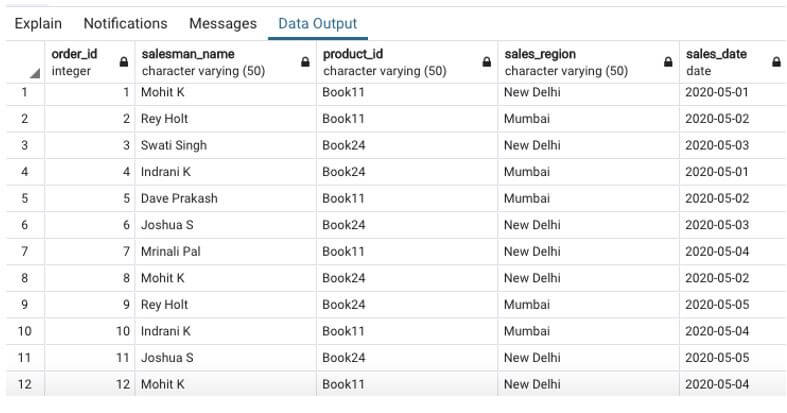Open the Messages tab

[x=222, y=23]
